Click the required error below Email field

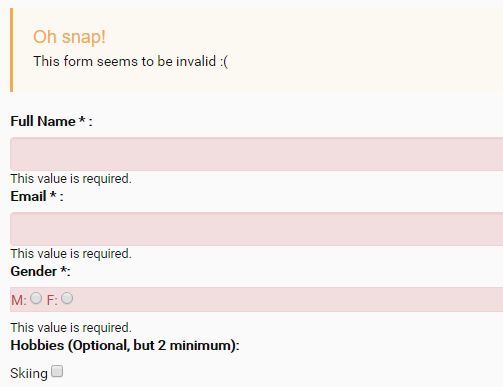[x=71, y=254]
